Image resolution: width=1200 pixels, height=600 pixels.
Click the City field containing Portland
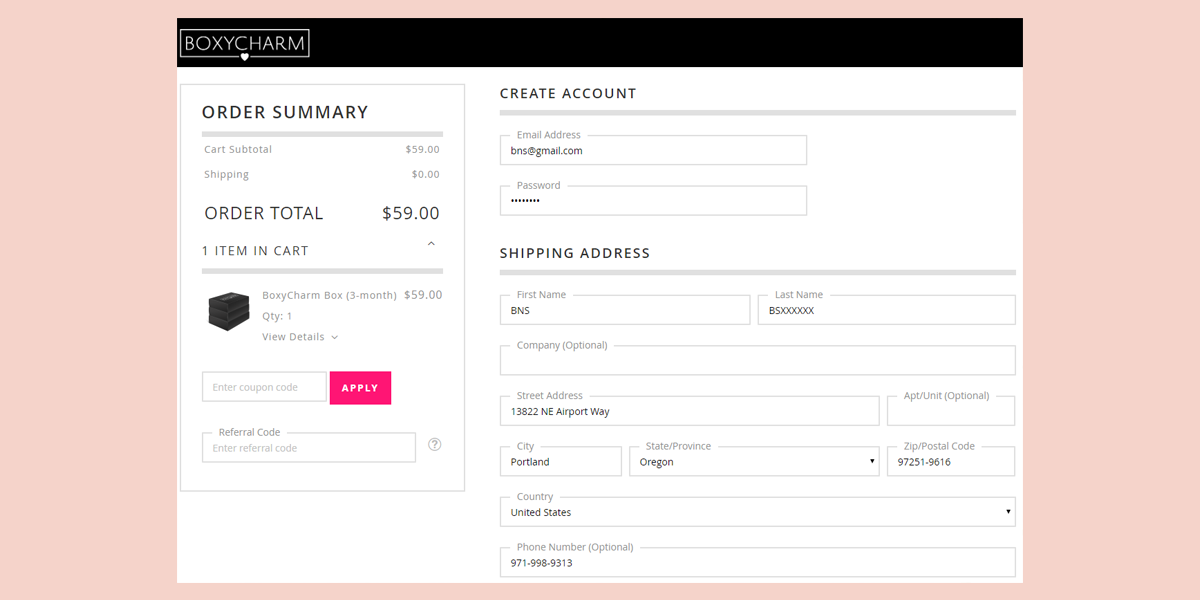[x=560, y=462]
